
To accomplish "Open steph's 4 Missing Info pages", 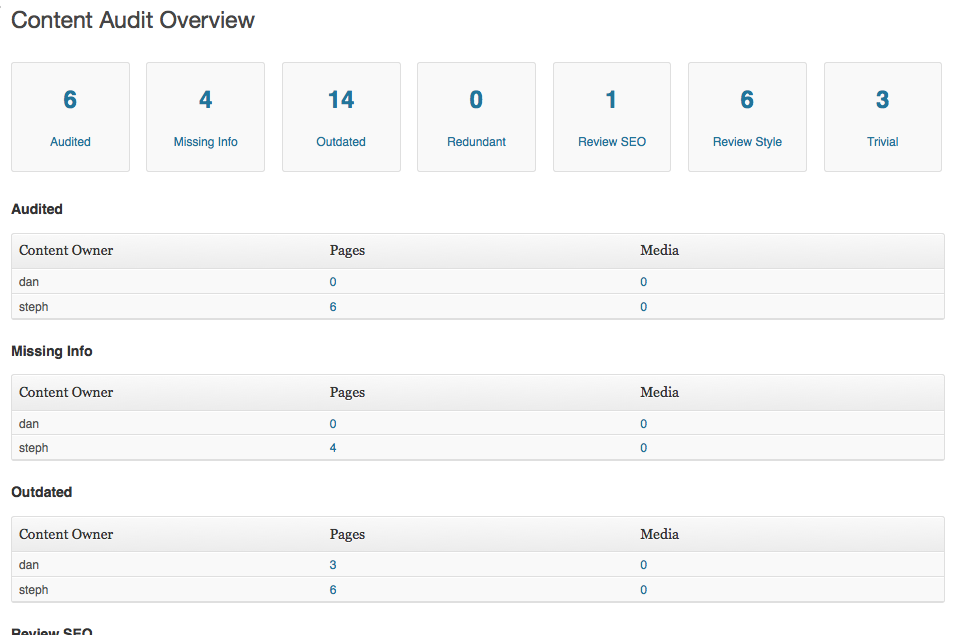I will pos(333,448).
